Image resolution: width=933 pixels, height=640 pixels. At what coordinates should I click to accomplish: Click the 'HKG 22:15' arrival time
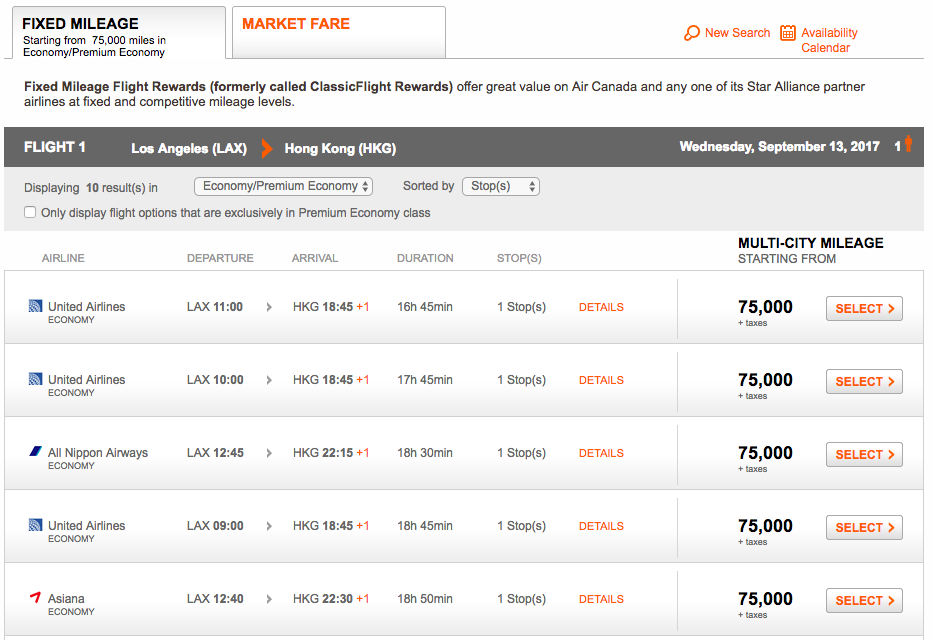coord(323,453)
